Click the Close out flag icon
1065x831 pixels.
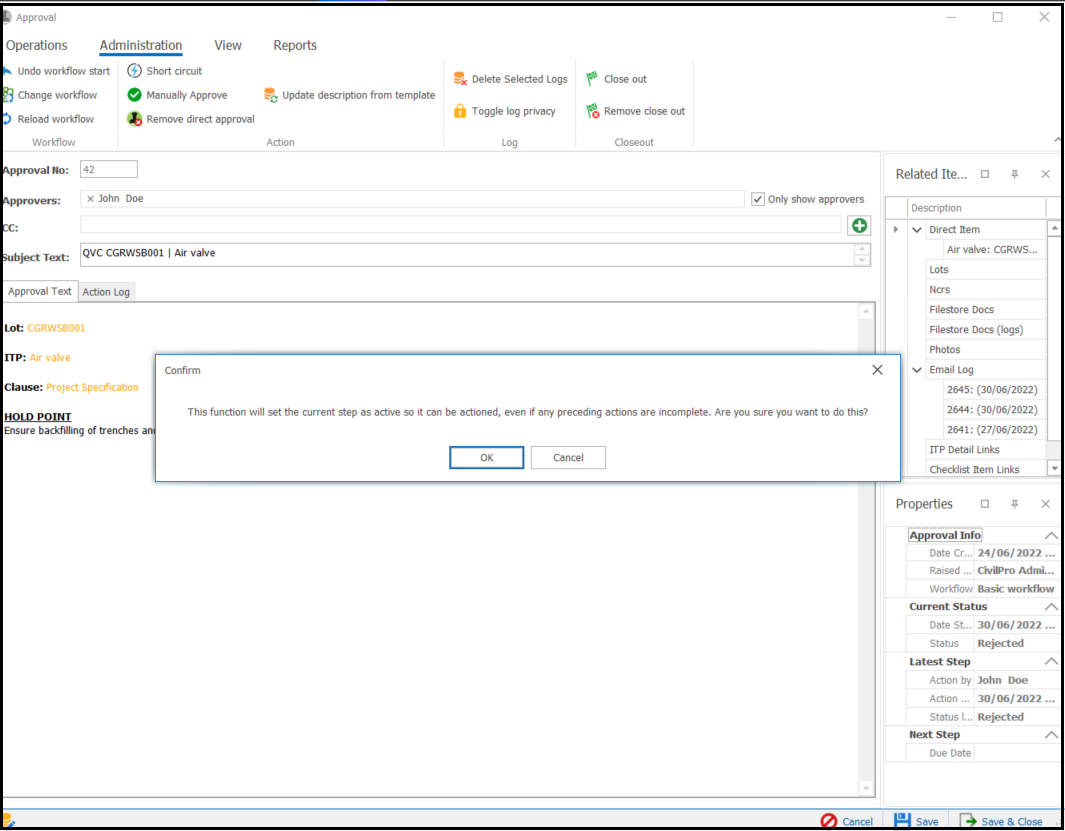click(592, 79)
